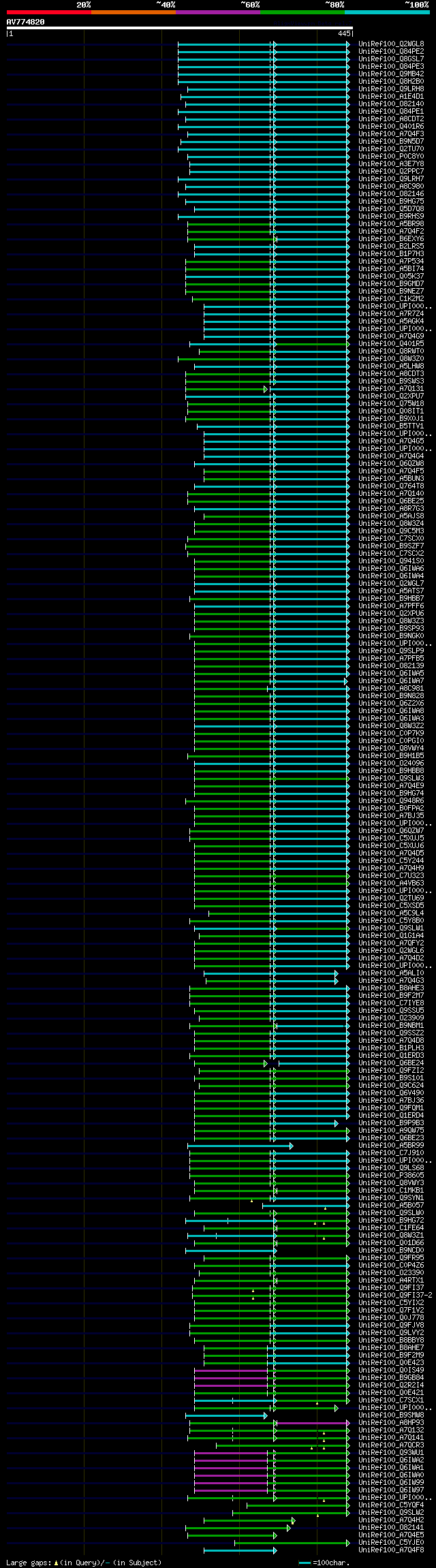Select the UniRef100_B9P9B3 label
The image size is (436, 1568).
pyautogui.click(x=391, y=1123)
